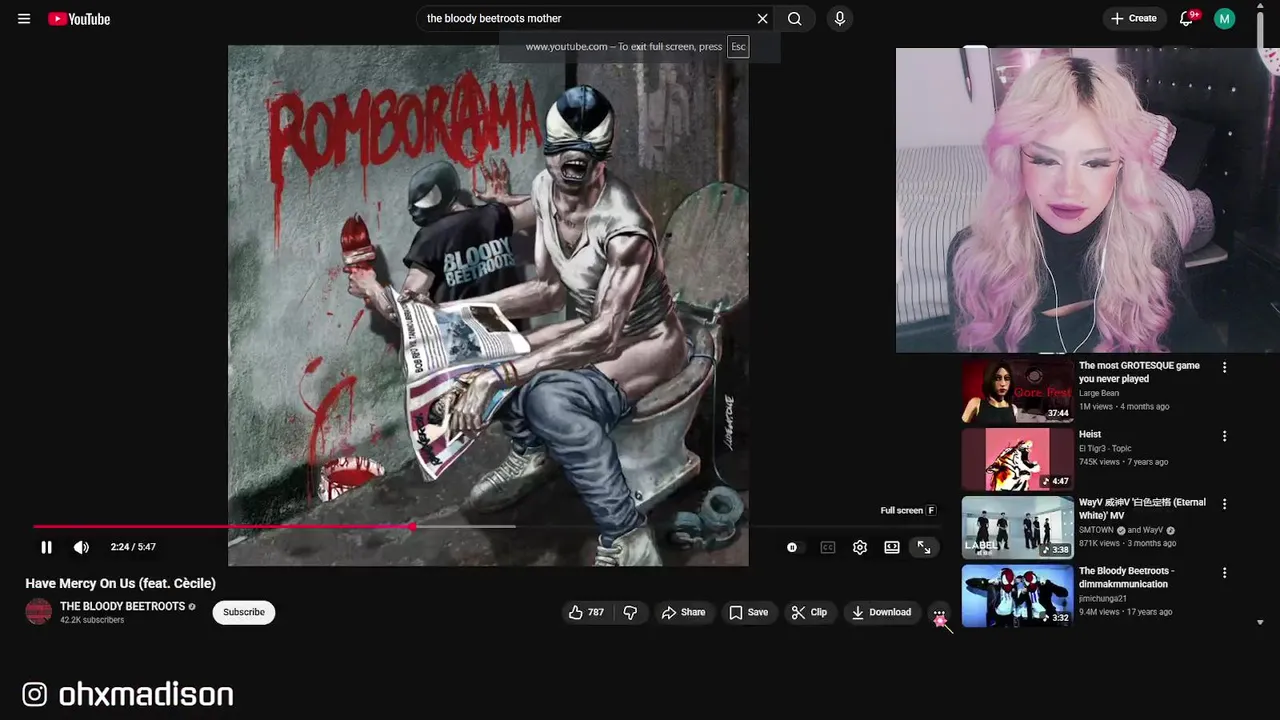
Task: Open the Heist video thumbnail
Action: pyautogui.click(x=1017, y=460)
